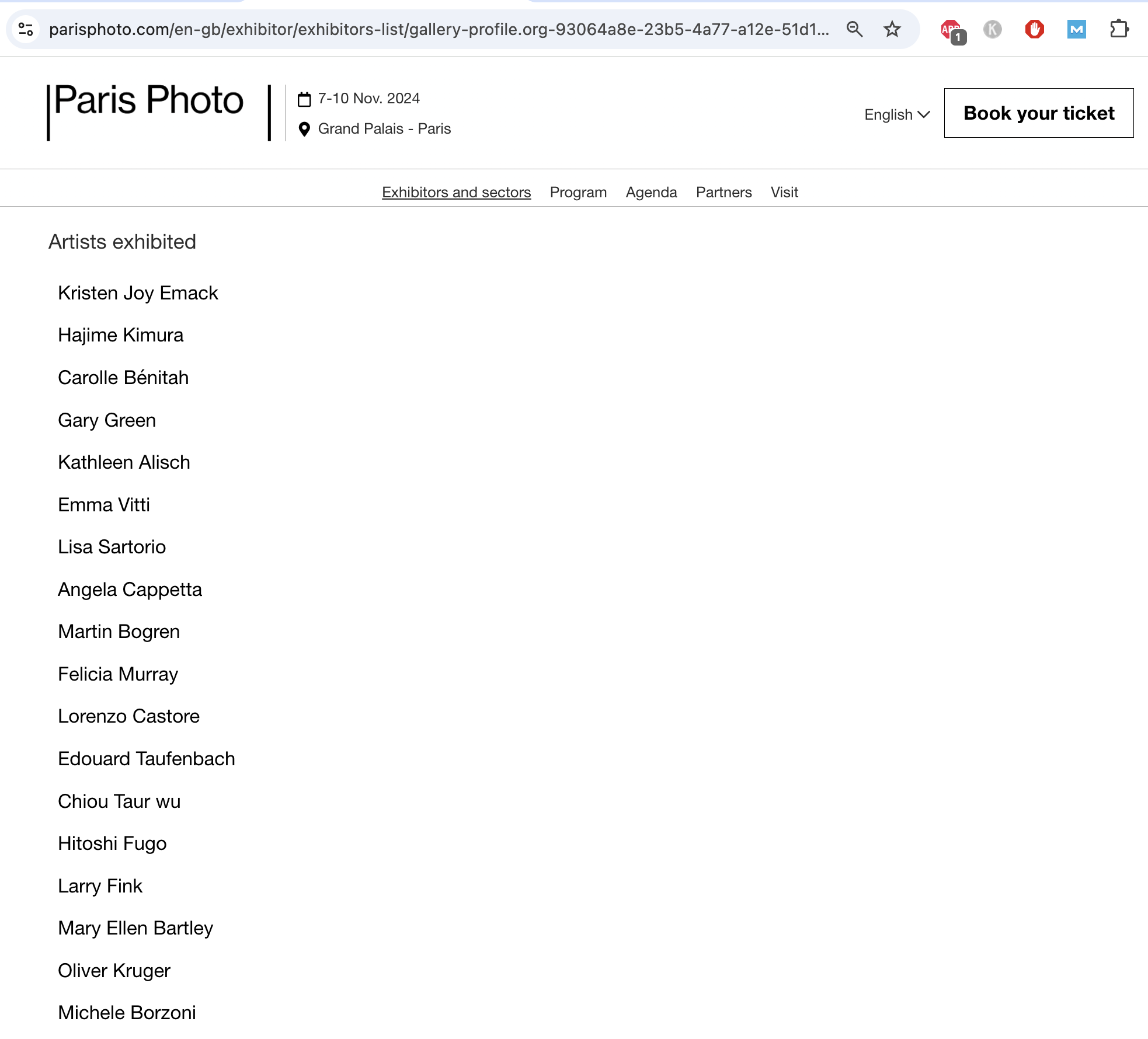The height and width of the screenshot is (1039, 1148).
Task: Select the Visit navigation item
Action: (784, 192)
